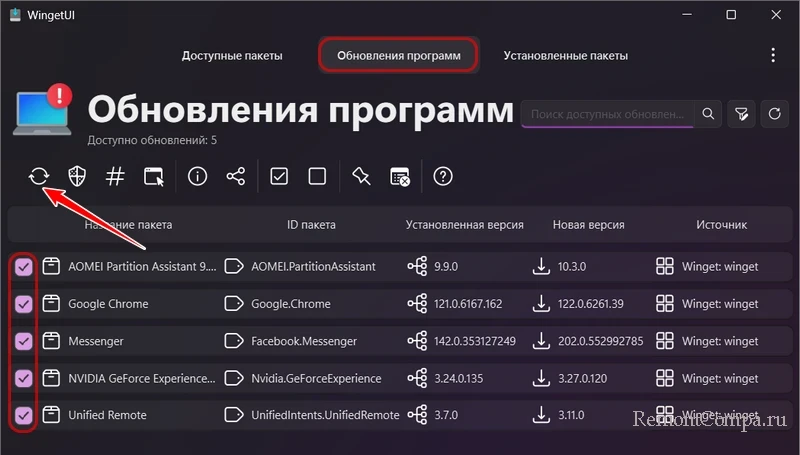Click new version 122.0.6261.39

click(x=590, y=304)
